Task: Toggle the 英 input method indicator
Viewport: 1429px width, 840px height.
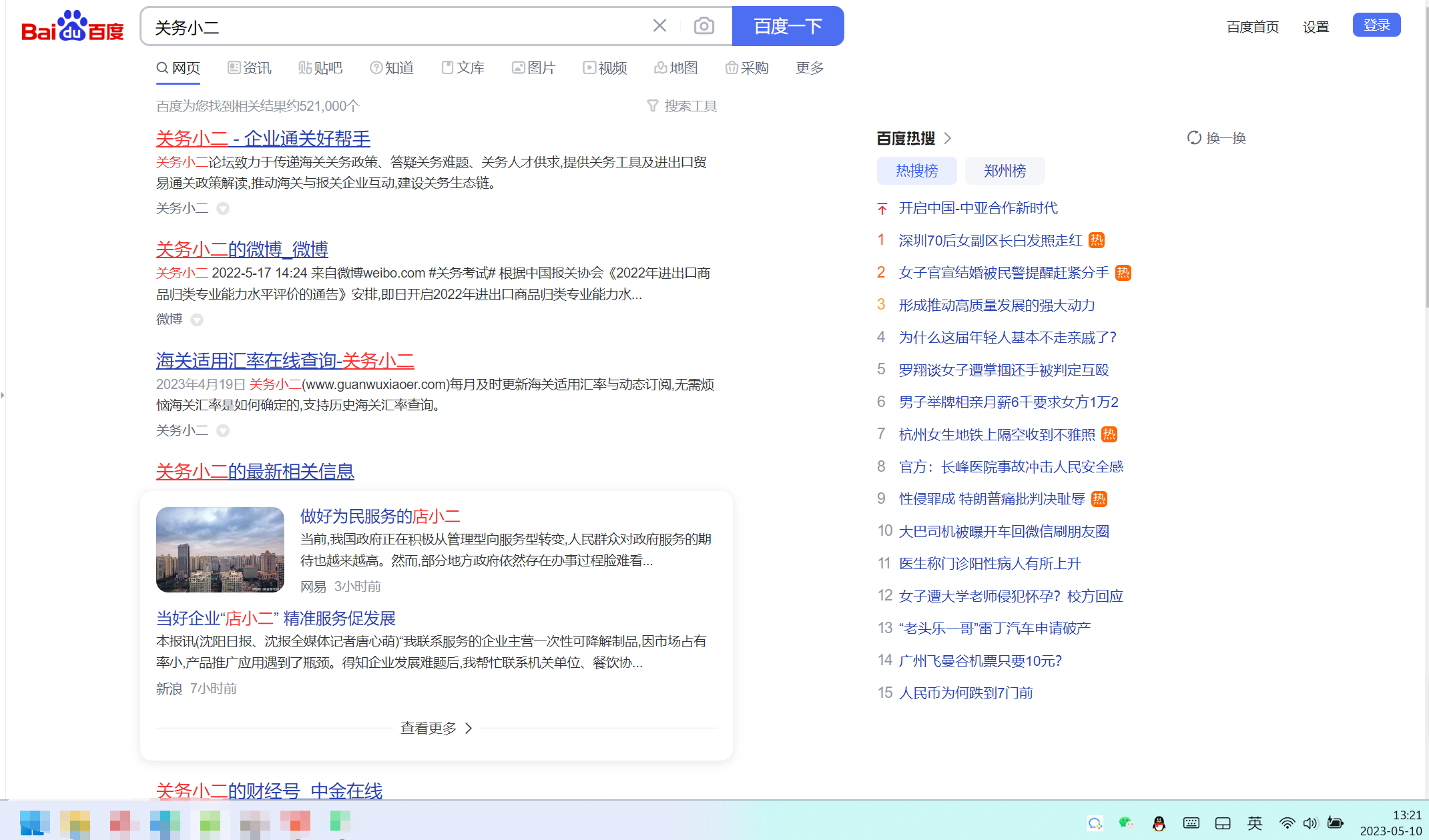Action: point(1255,823)
